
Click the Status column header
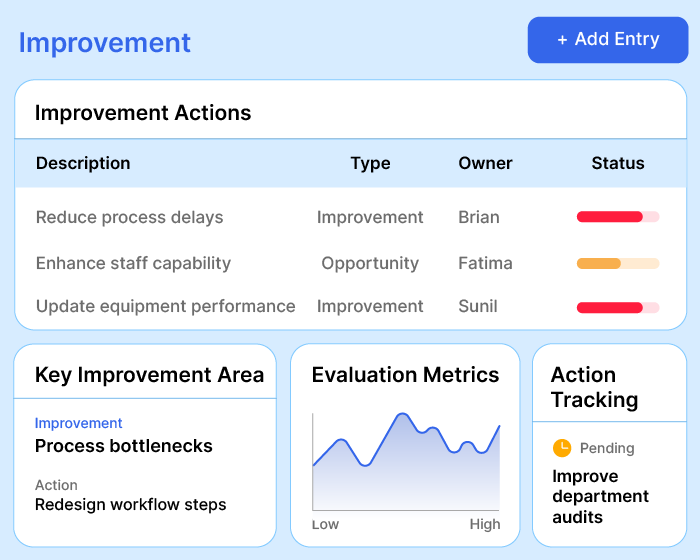point(618,163)
